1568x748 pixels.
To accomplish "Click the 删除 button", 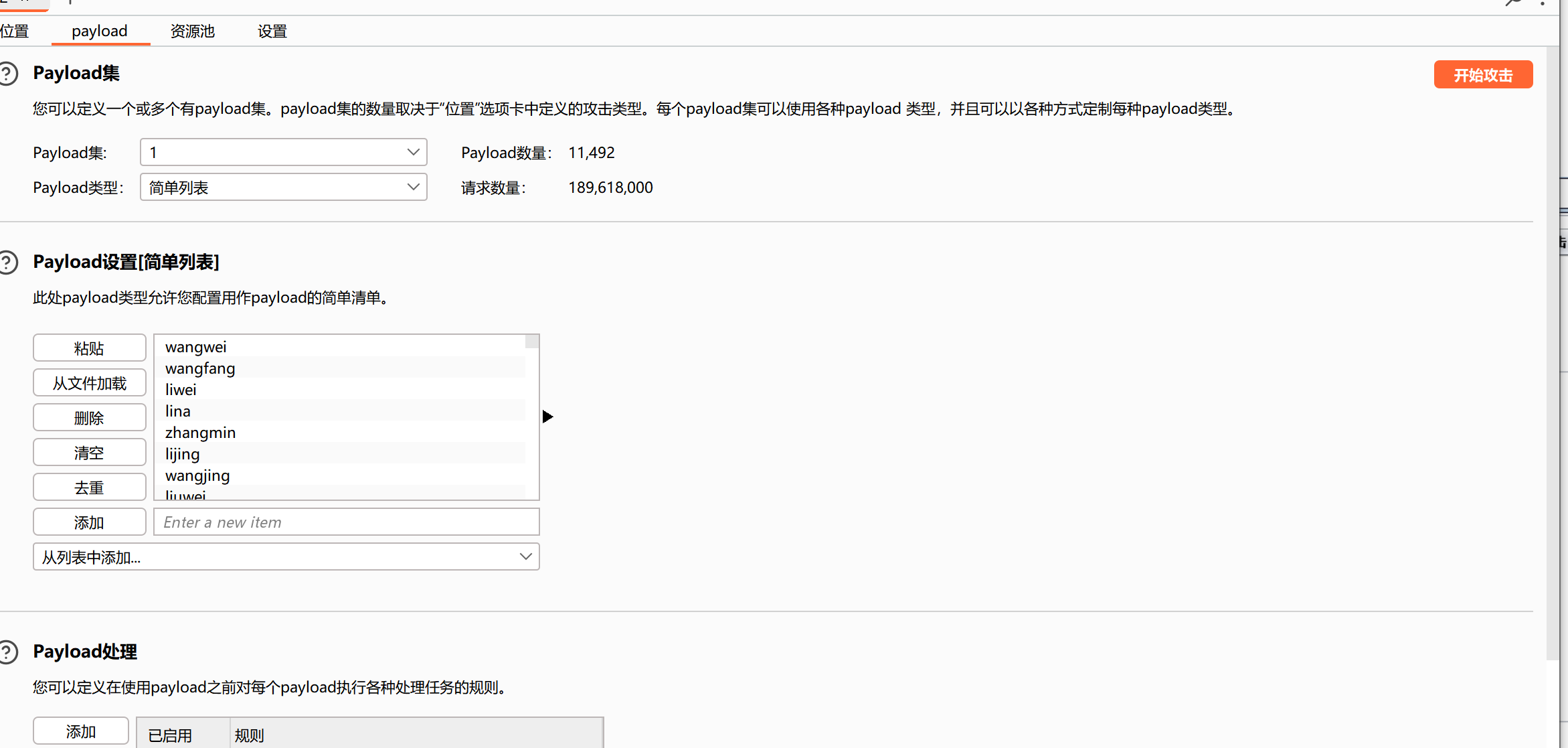I will 89,418.
